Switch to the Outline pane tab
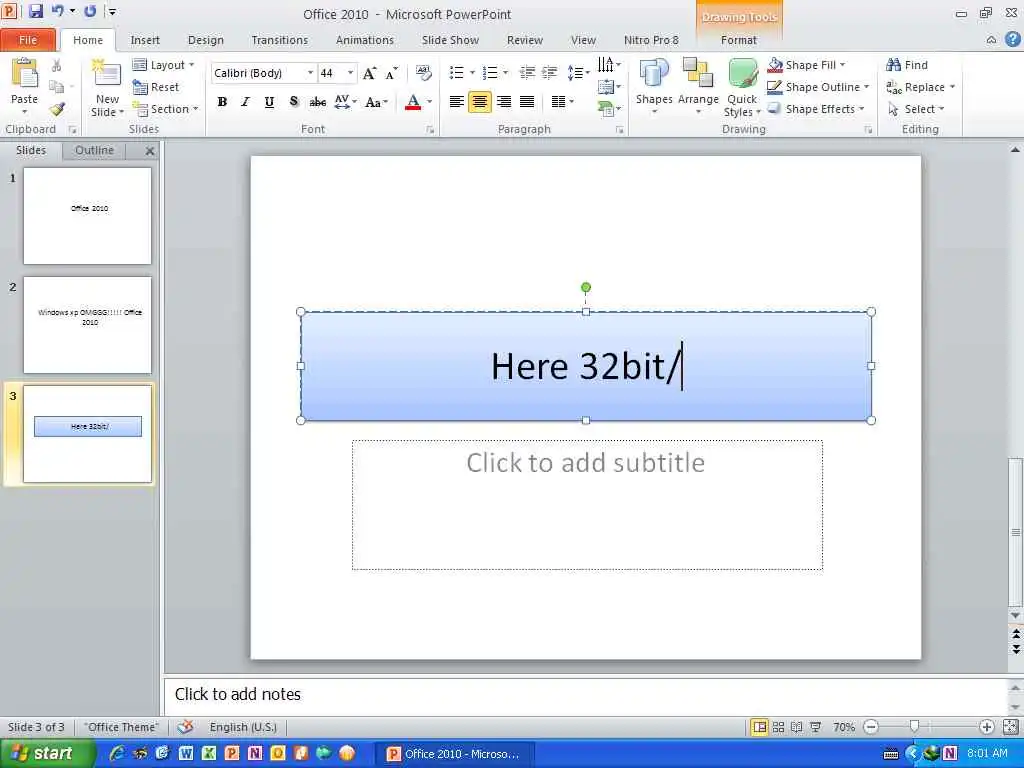Viewport: 1024px width, 768px height. click(94, 150)
